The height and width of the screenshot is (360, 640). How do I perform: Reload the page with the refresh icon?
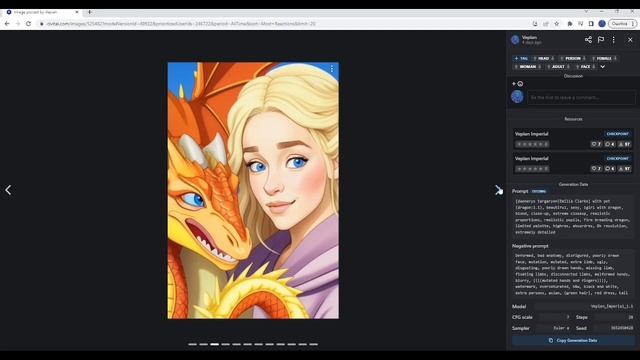pyautogui.click(x=28, y=24)
